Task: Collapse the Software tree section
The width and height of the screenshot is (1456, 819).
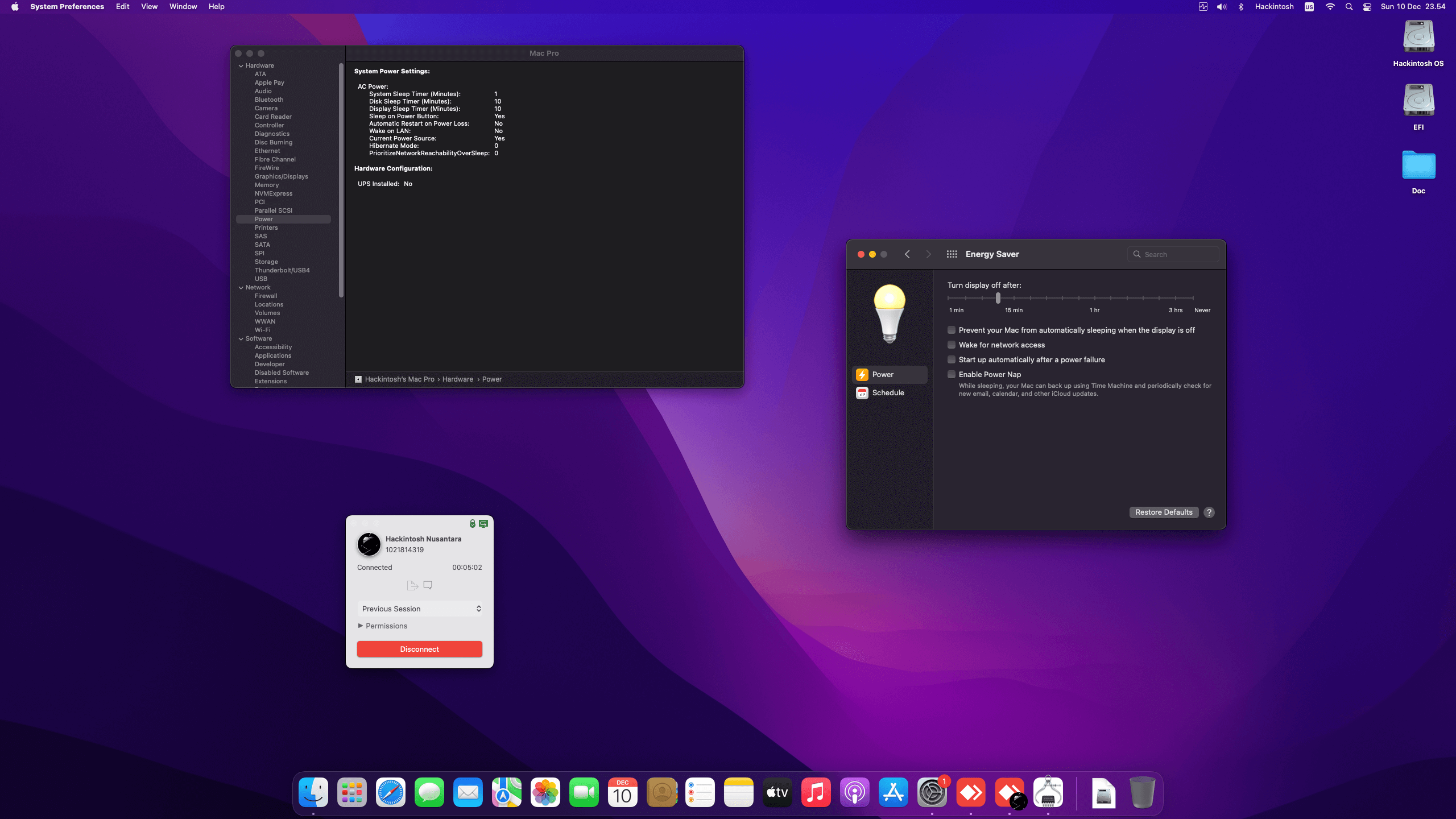Action: click(241, 339)
